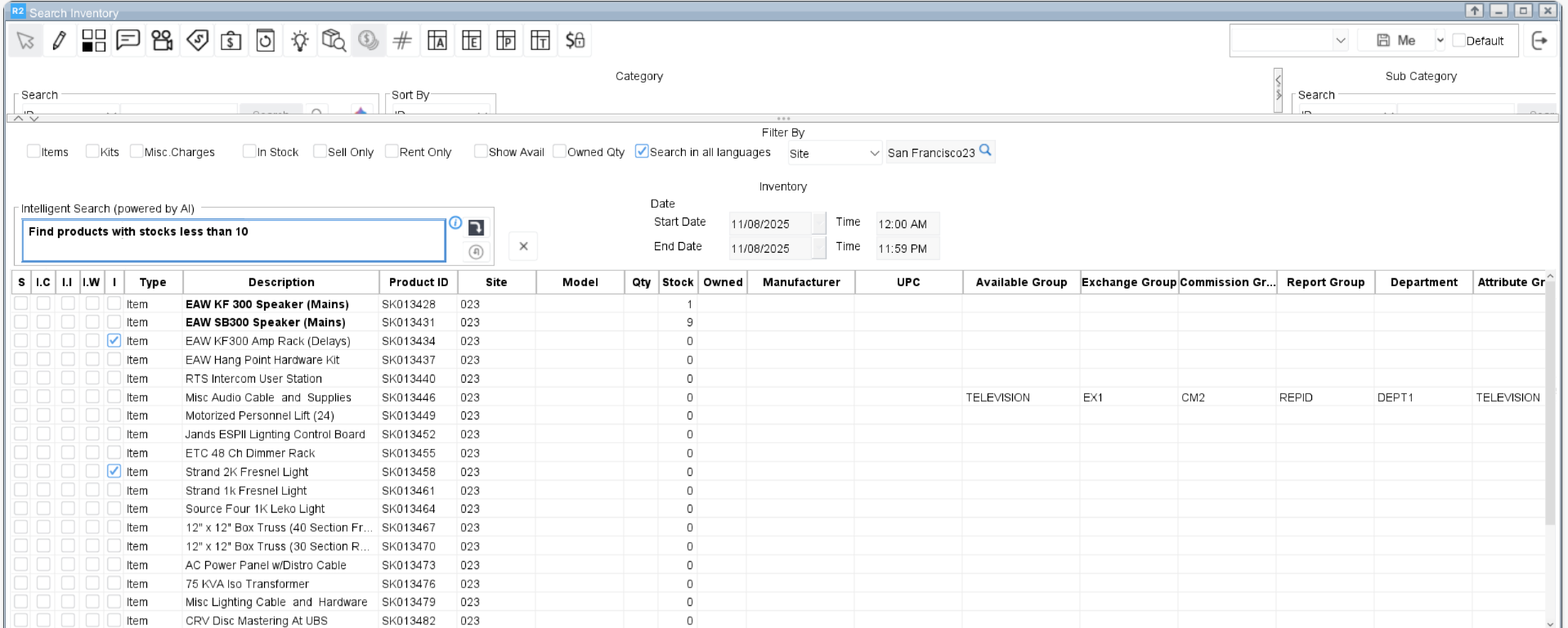The image size is (1568, 628).
Task: Expand the Me save options arrow
Action: tap(1440, 40)
